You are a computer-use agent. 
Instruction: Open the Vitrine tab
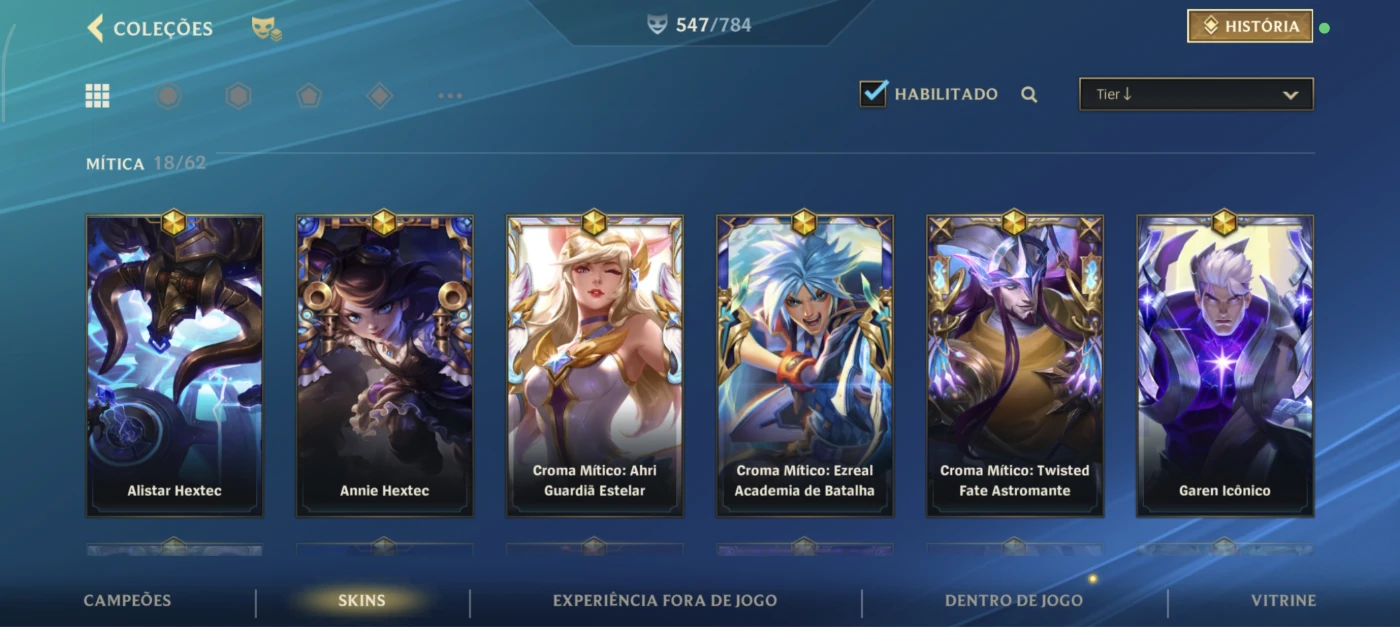click(1284, 601)
